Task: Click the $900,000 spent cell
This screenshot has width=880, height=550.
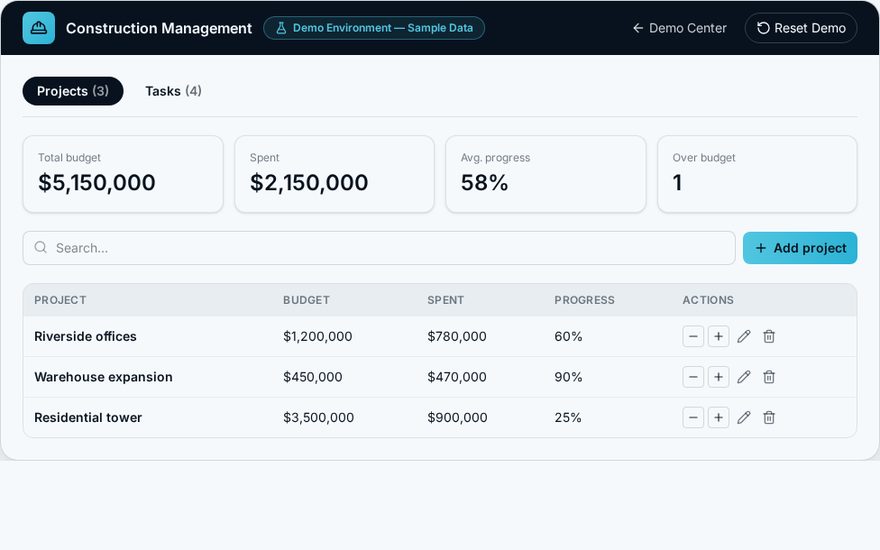Action: tap(457, 418)
